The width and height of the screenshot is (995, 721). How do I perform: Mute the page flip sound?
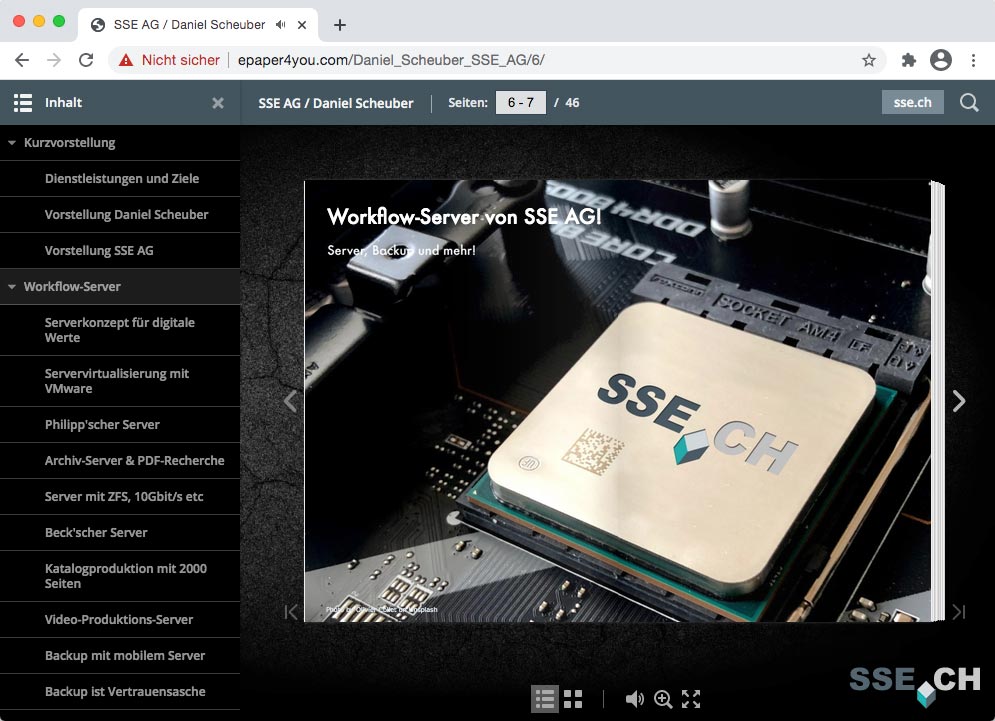pyautogui.click(x=634, y=699)
